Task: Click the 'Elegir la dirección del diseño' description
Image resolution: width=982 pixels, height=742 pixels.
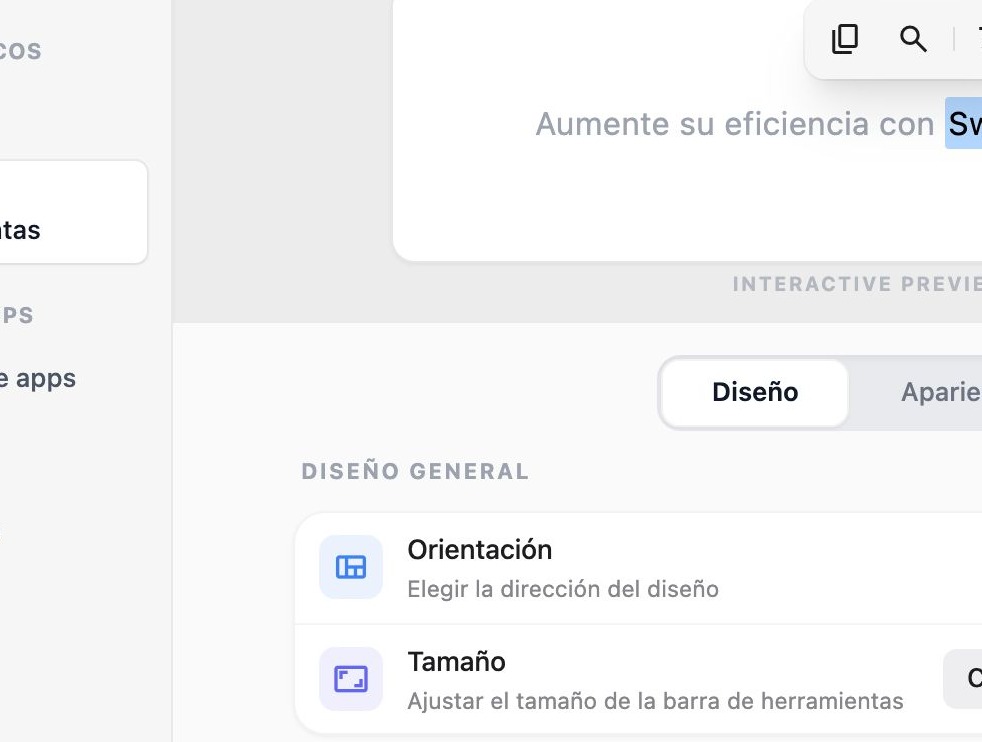Action: [562, 589]
